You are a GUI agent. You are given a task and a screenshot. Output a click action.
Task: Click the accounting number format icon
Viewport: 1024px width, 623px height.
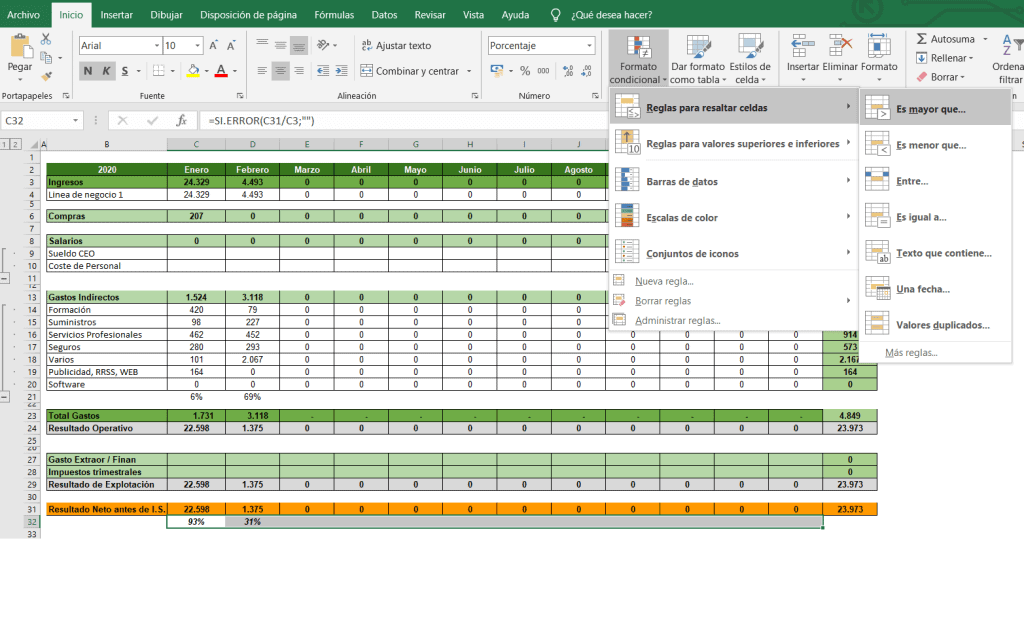coord(497,71)
